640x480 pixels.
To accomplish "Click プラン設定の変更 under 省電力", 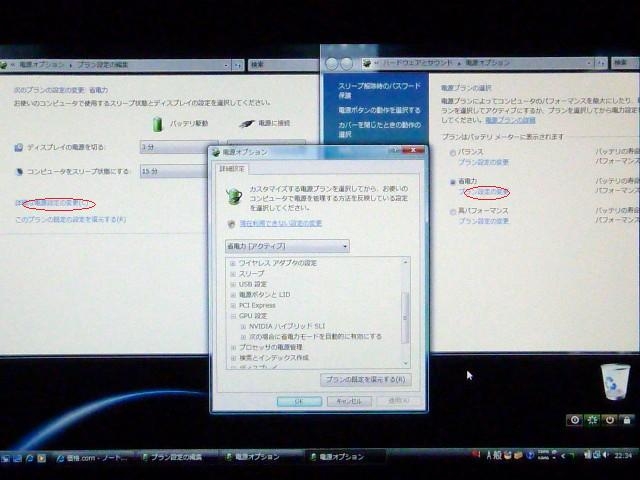I will point(483,191).
